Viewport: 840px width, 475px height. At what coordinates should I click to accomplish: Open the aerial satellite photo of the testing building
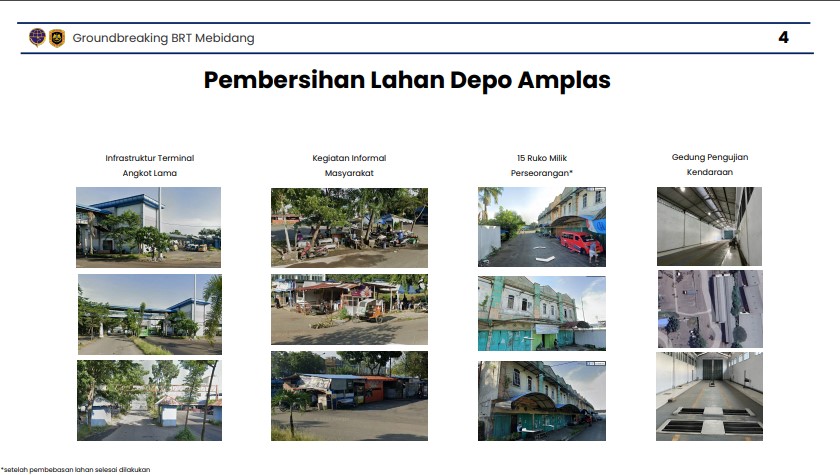[710, 309]
